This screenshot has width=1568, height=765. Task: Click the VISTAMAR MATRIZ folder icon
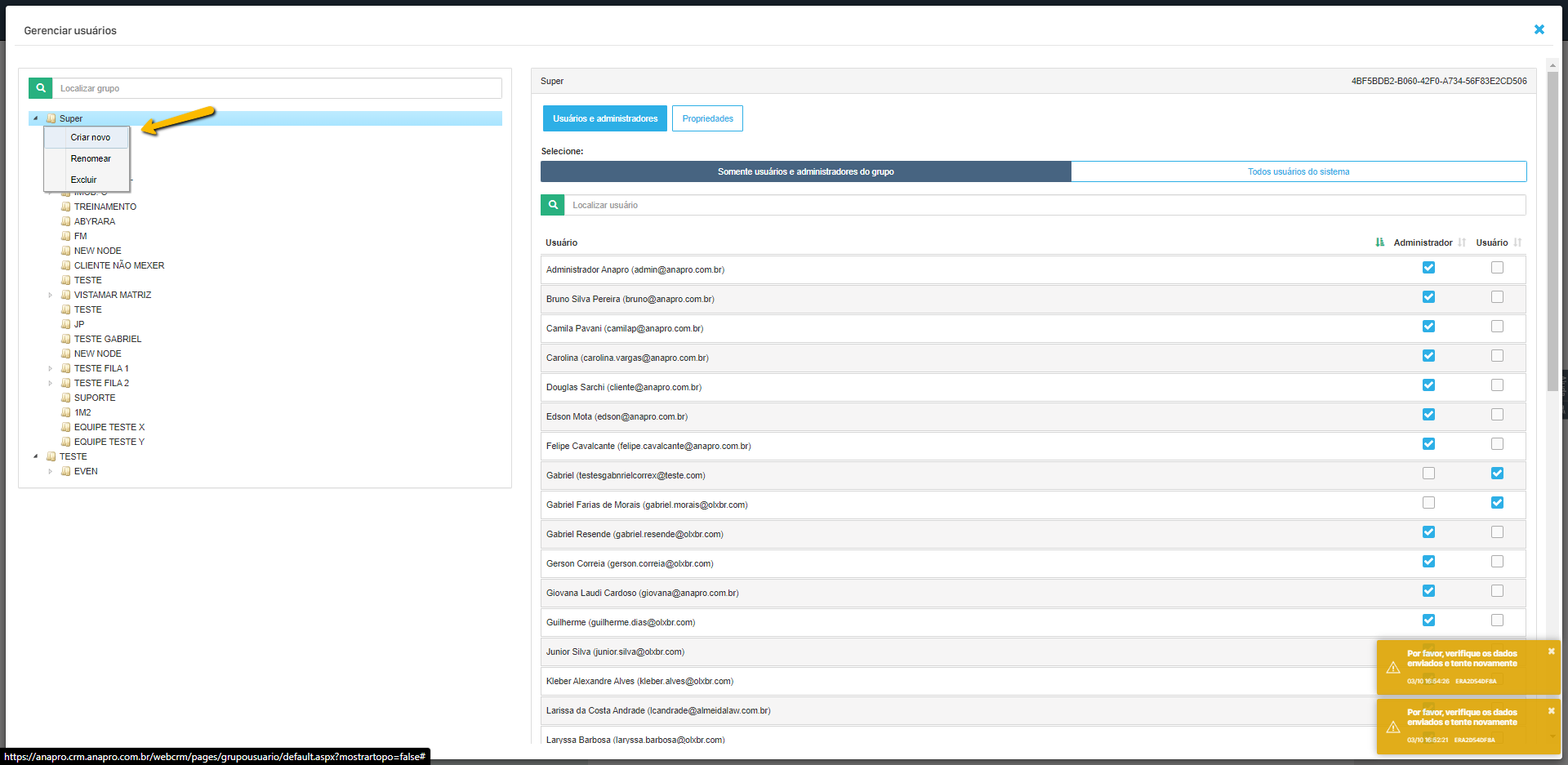65,295
